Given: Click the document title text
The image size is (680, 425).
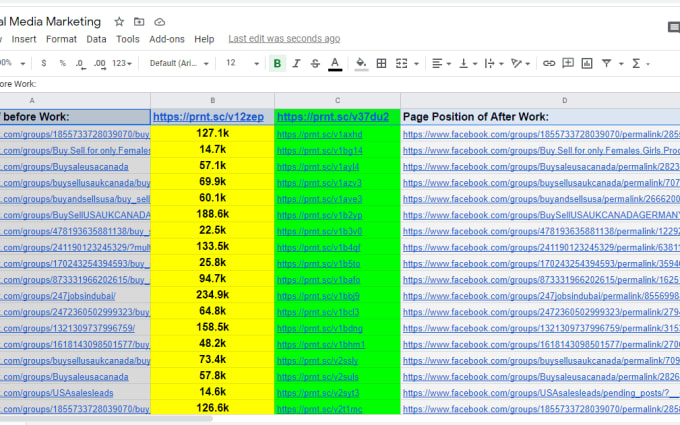Looking at the screenshot, I should [50, 22].
